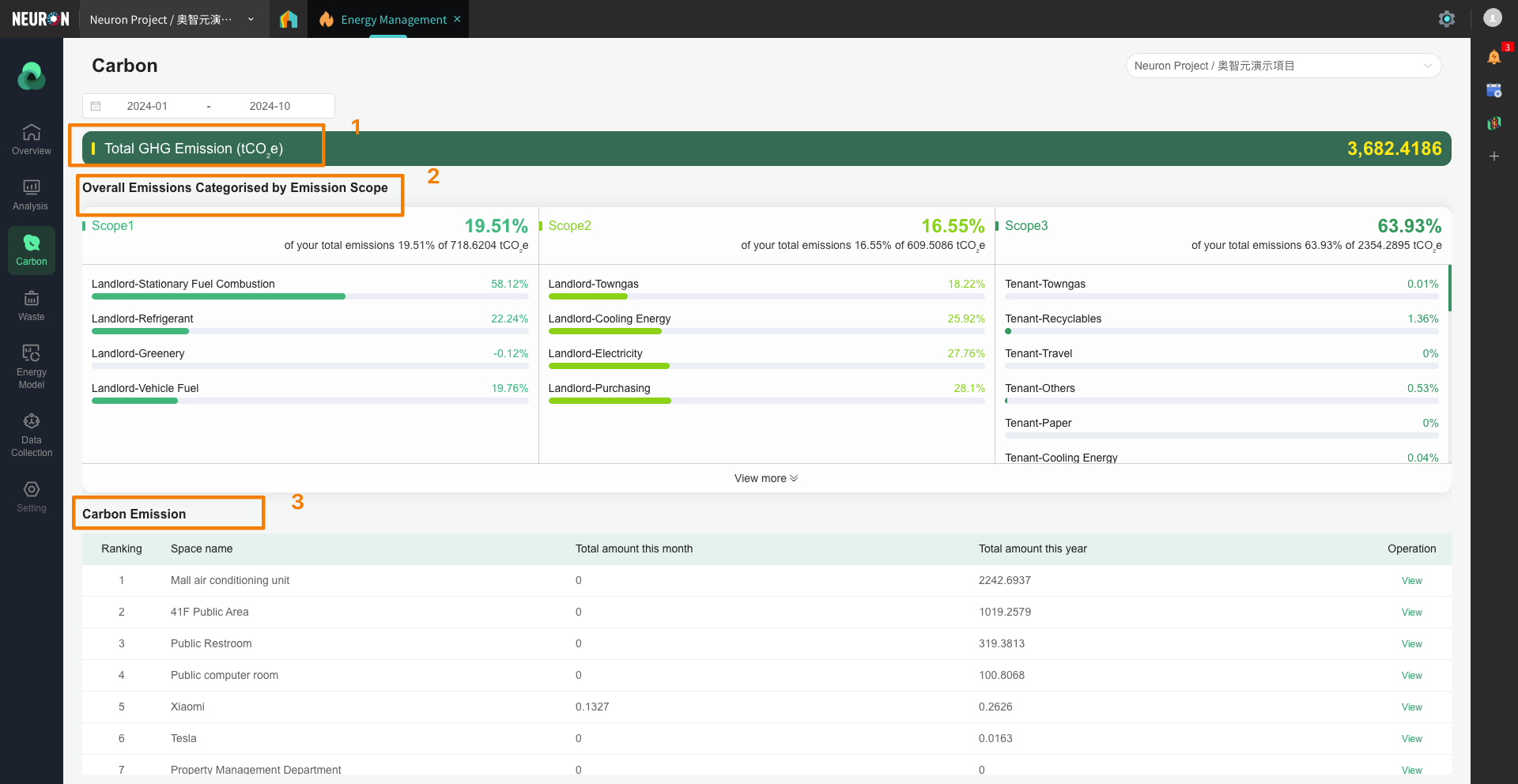Click the Scope2 heading
Image resolution: width=1518 pixels, height=784 pixels.
[569, 225]
